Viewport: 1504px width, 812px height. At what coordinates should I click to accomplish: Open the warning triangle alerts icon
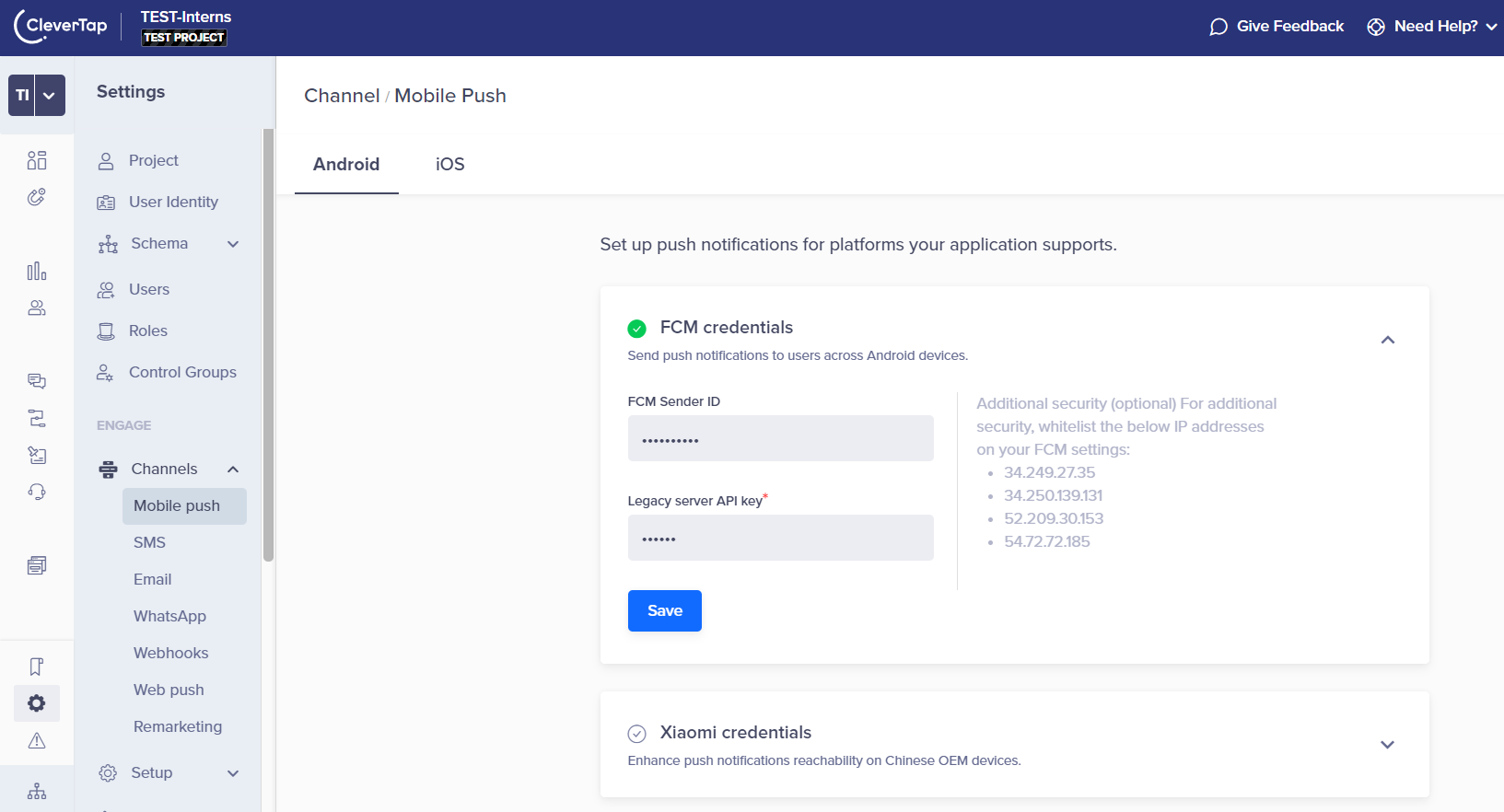(37, 740)
